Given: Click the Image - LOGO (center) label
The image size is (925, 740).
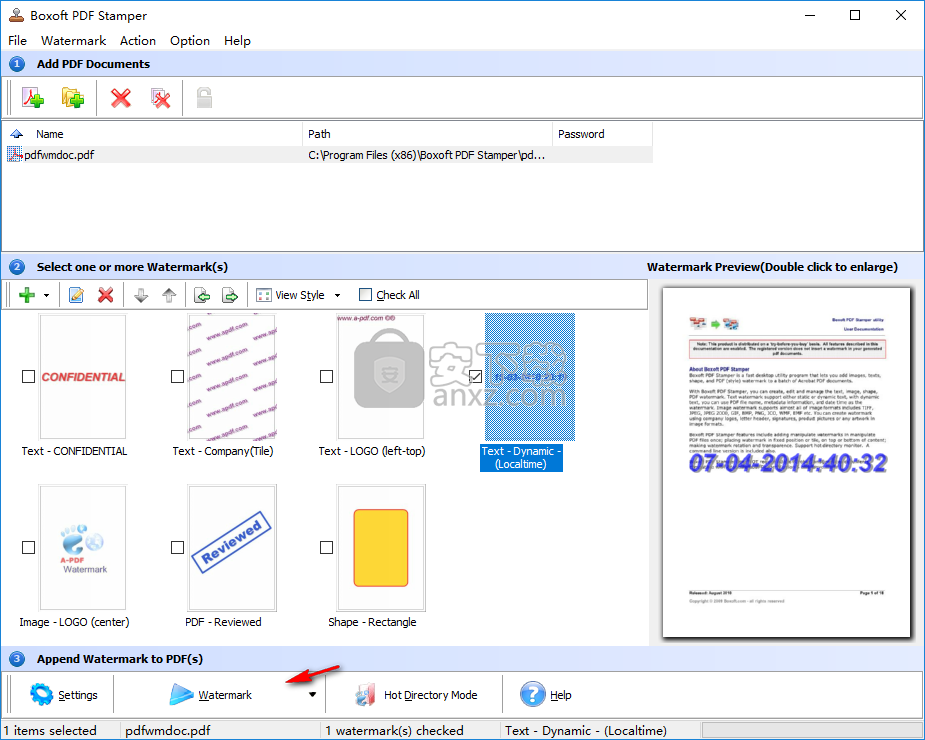Looking at the screenshot, I should point(74,622).
